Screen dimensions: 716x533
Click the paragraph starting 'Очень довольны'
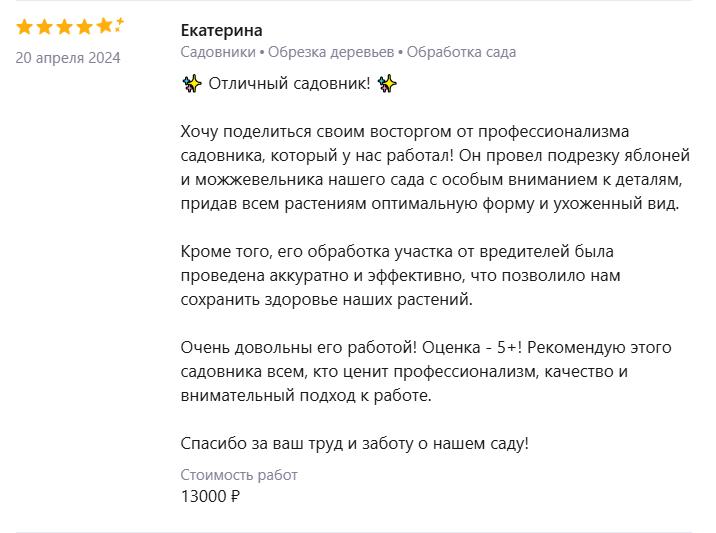click(x=426, y=371)
